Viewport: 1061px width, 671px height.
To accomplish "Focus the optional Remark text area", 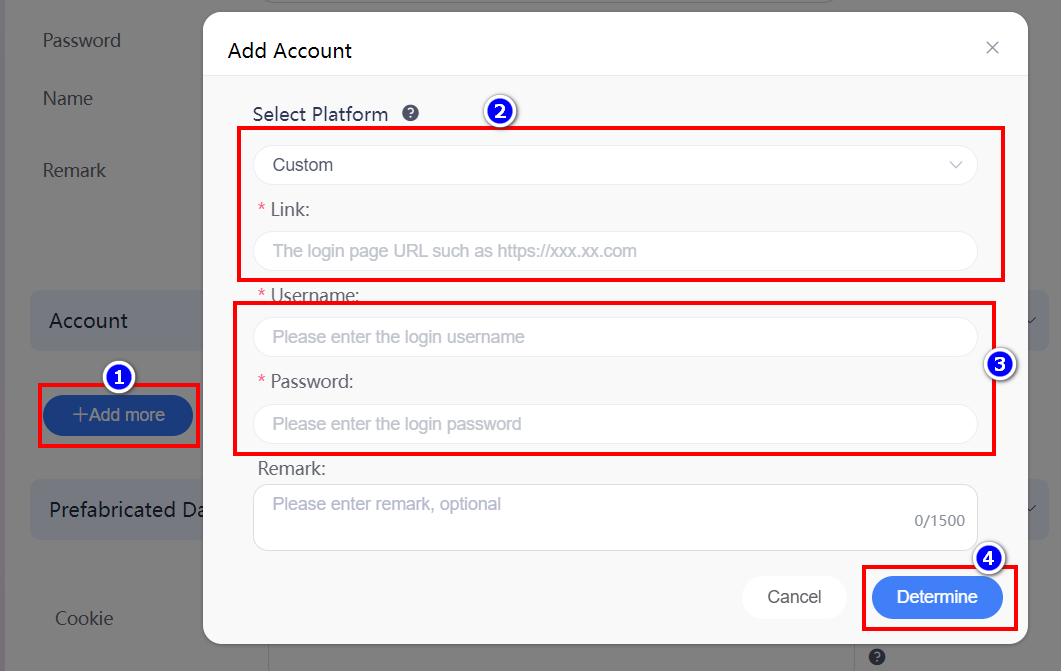I will click(615, 517).
